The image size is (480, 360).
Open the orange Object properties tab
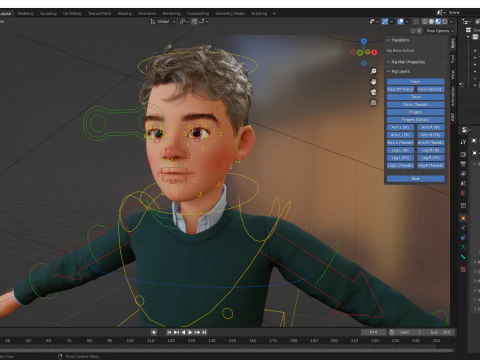463,218
